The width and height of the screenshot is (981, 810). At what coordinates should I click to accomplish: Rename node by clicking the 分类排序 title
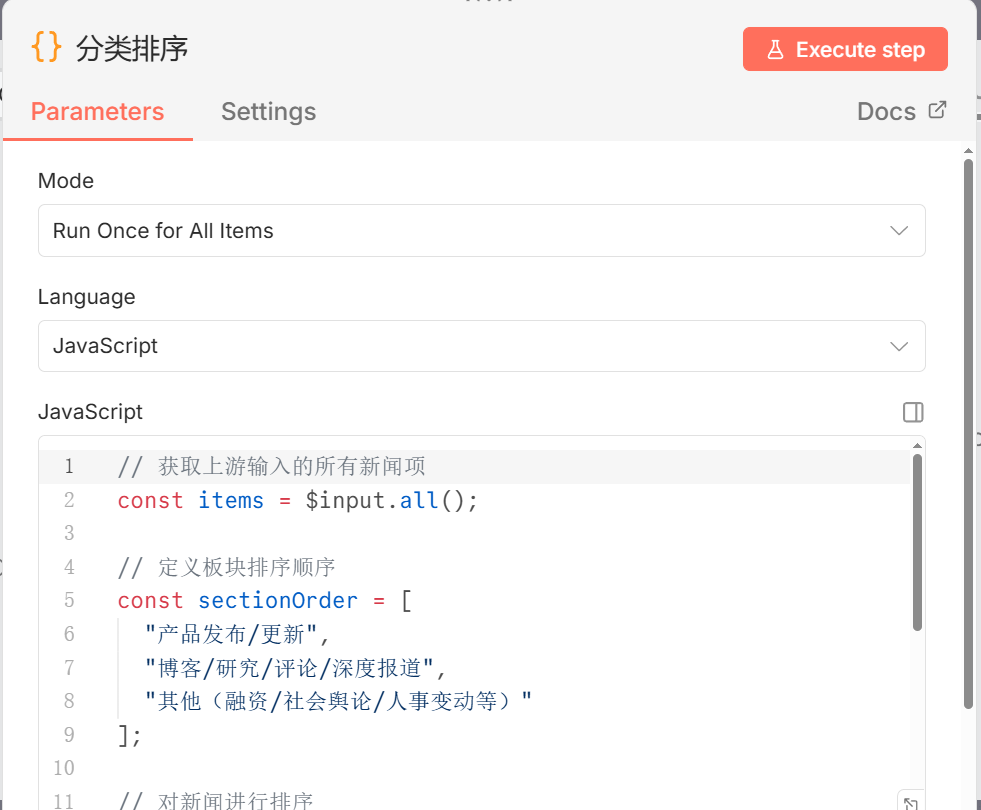click(132, 49)
